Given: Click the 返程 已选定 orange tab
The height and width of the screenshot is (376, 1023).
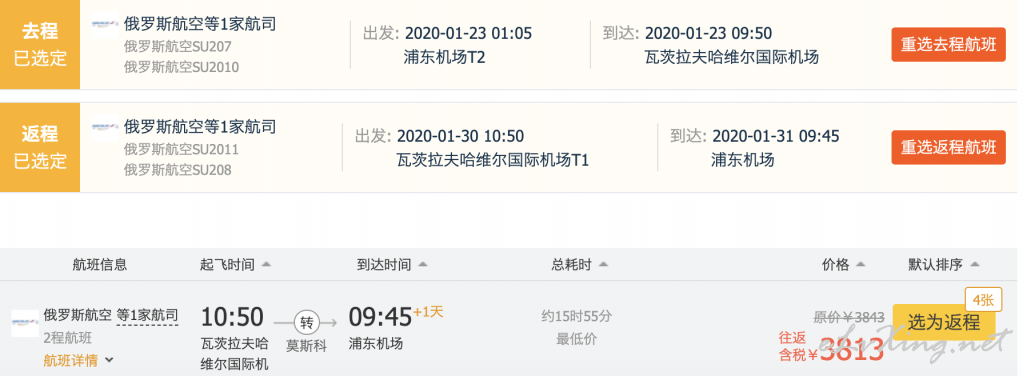Looking at the screenshot, I should [40, 147].
